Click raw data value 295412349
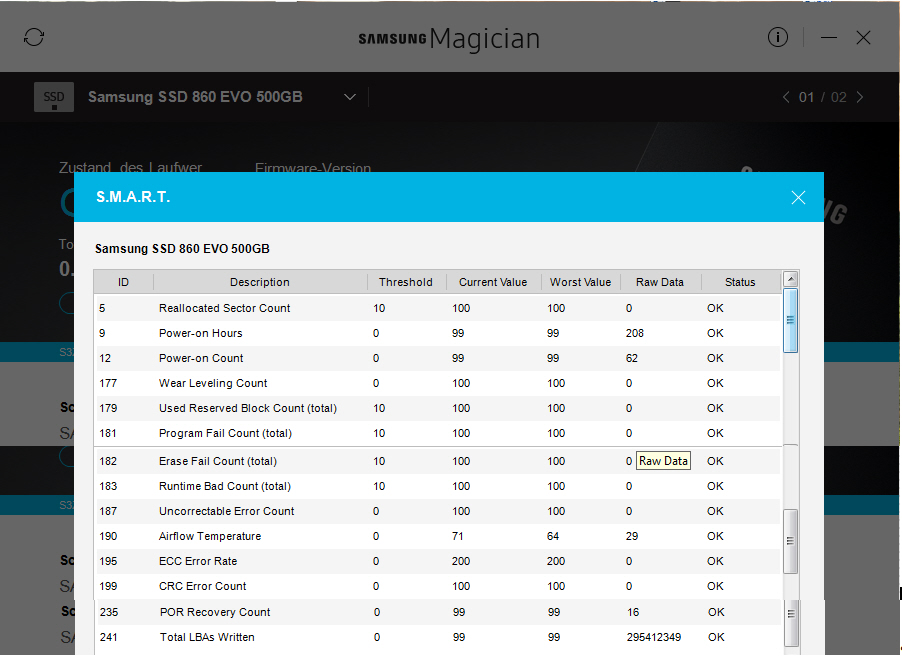The height and width of the screenshot is (658, 902). [654, 637]
